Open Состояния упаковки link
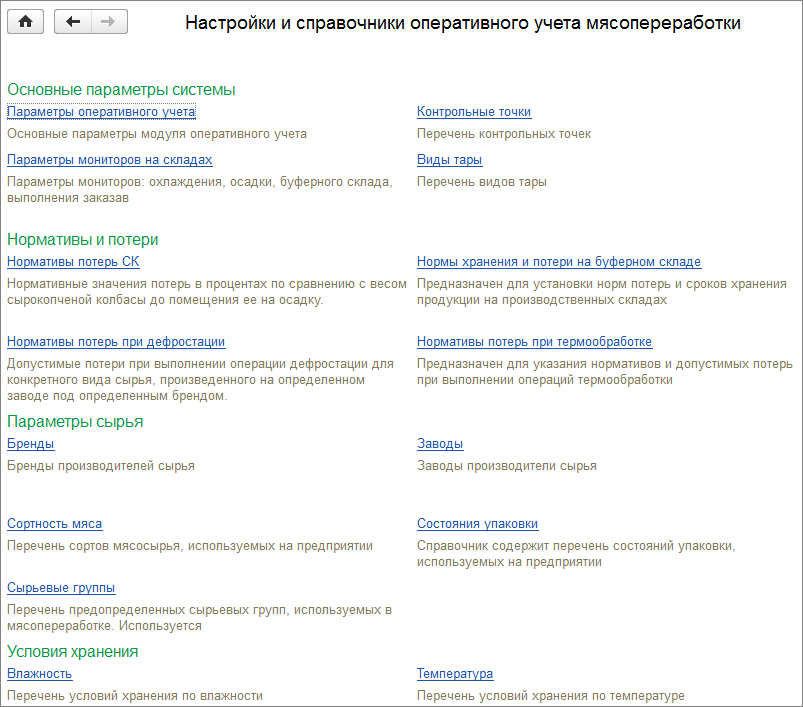 (x=477, y=524)
